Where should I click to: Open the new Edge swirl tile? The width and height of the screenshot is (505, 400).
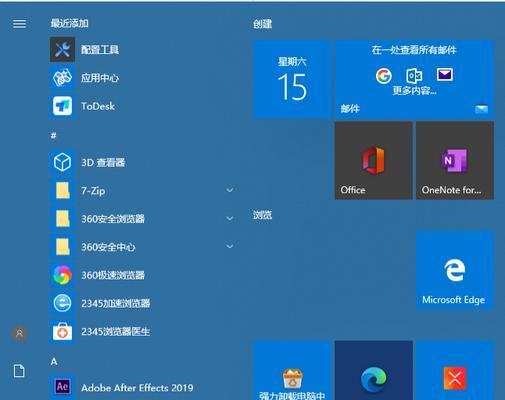tap(373, 370)
